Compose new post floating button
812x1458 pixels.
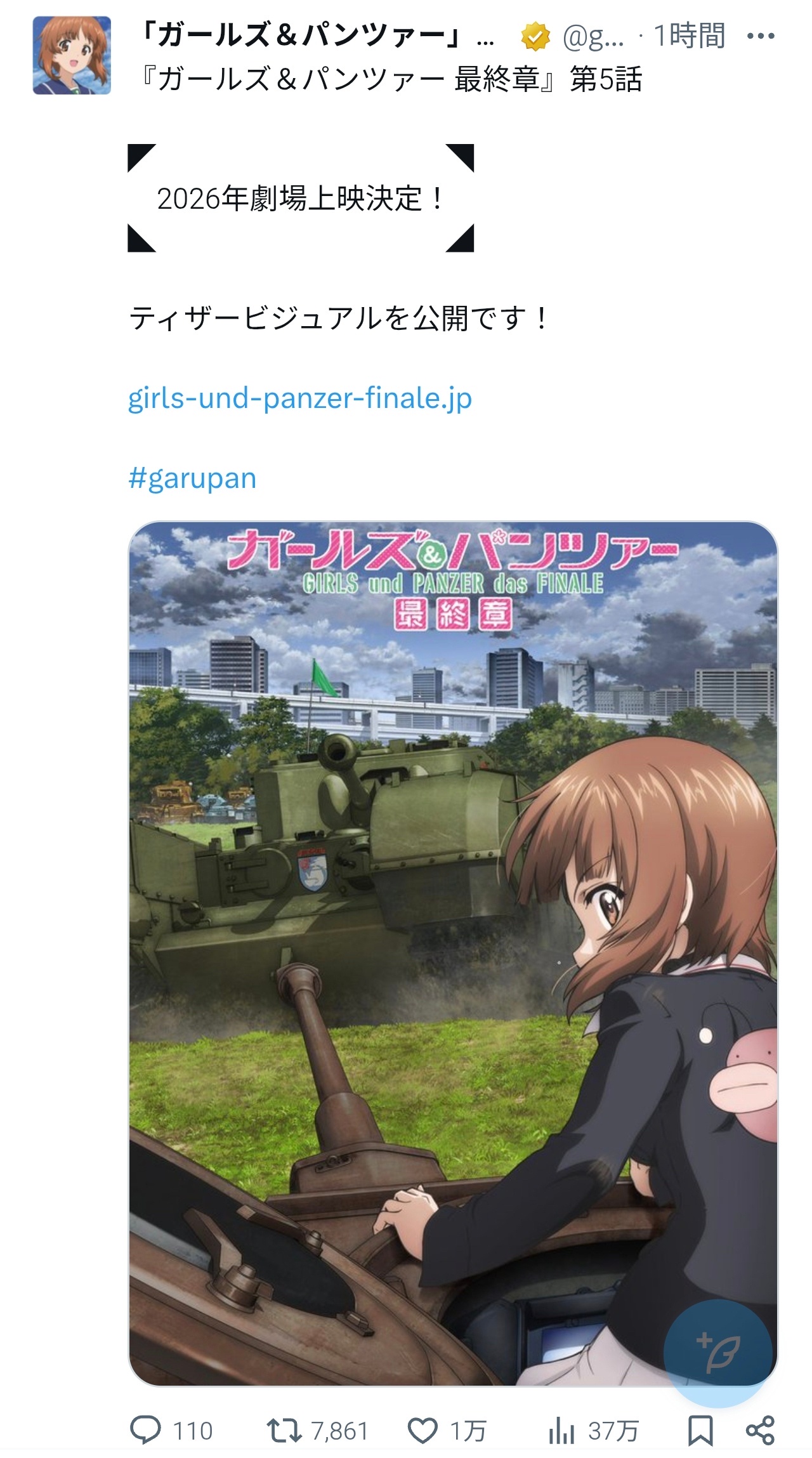717,1353
